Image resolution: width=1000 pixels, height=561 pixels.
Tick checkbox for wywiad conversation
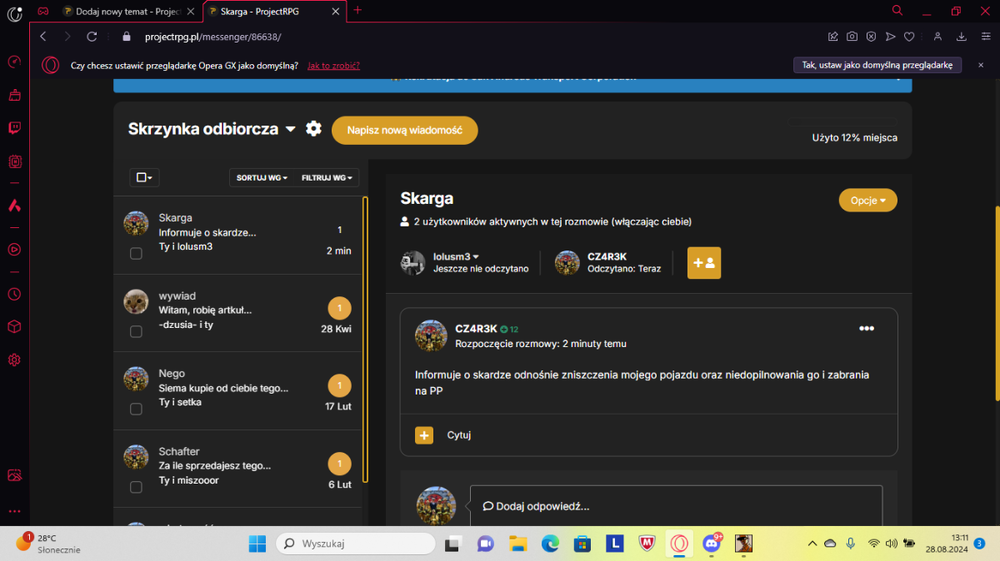point(136,332)
